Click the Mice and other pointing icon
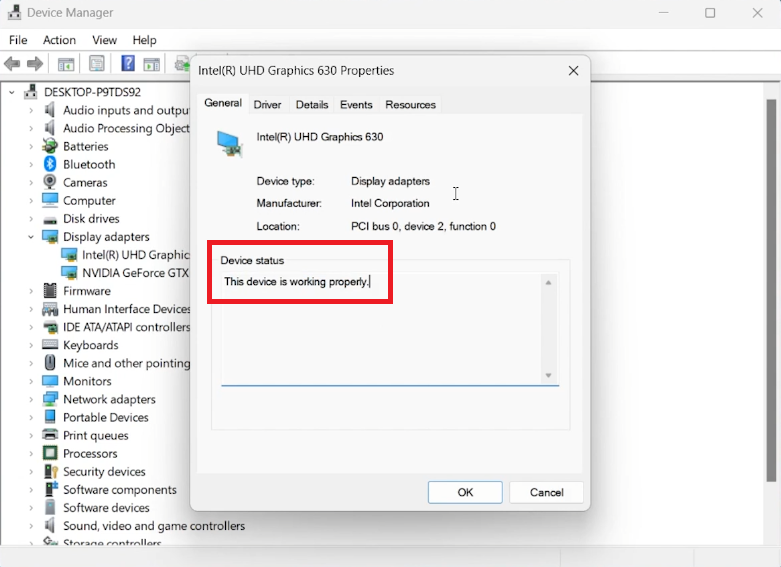 50,362
